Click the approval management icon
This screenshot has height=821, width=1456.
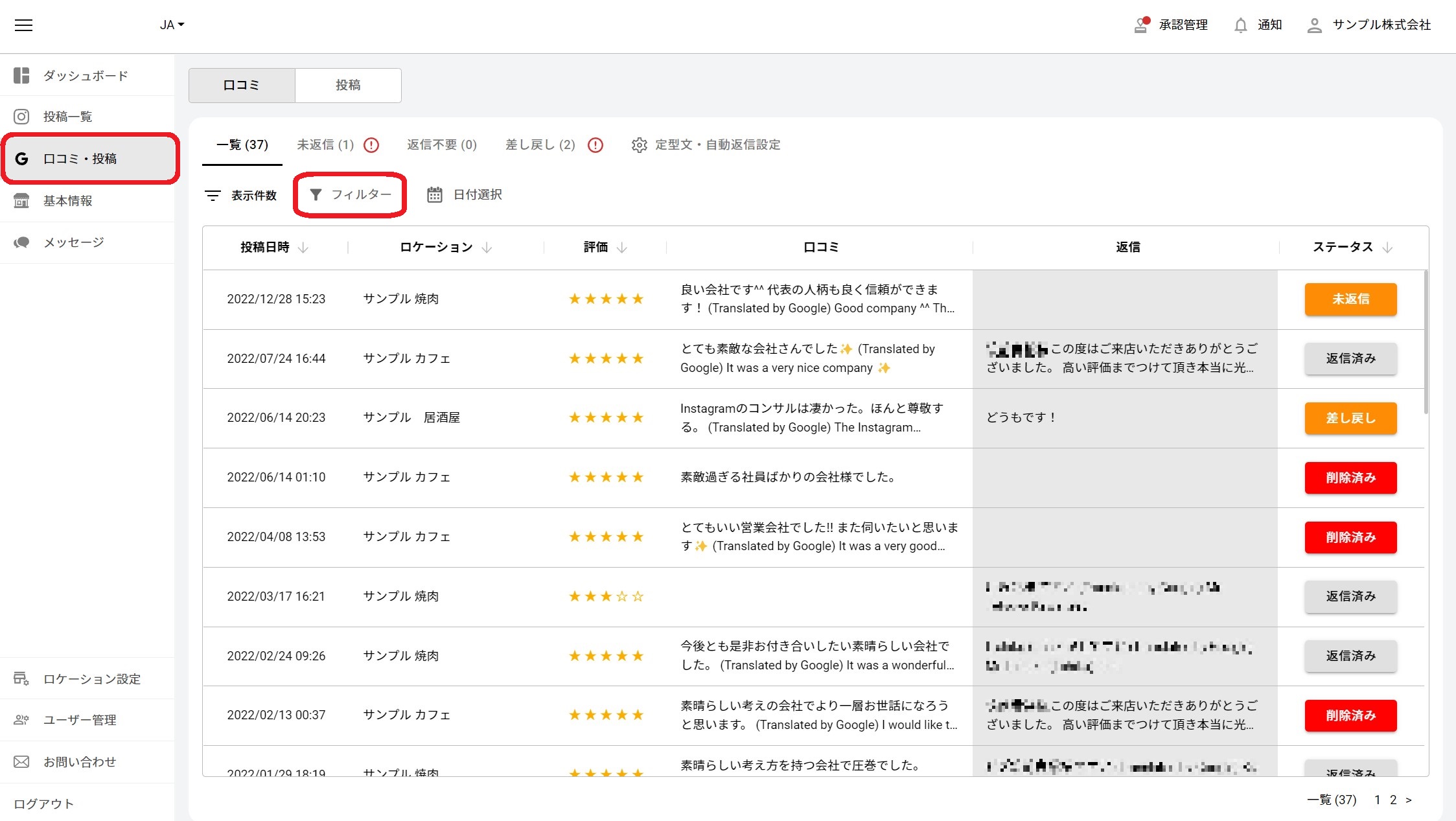(1141, 25)
